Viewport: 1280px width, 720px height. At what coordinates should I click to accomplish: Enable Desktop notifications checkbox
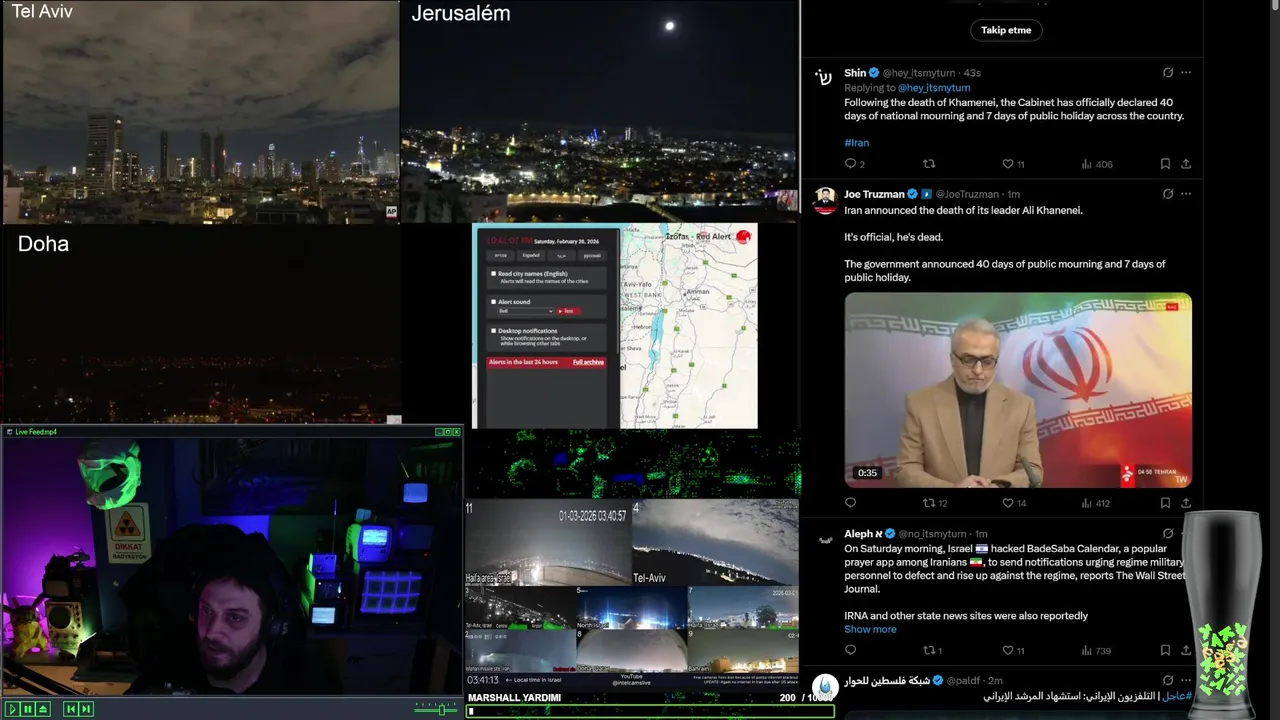[493, 331]
